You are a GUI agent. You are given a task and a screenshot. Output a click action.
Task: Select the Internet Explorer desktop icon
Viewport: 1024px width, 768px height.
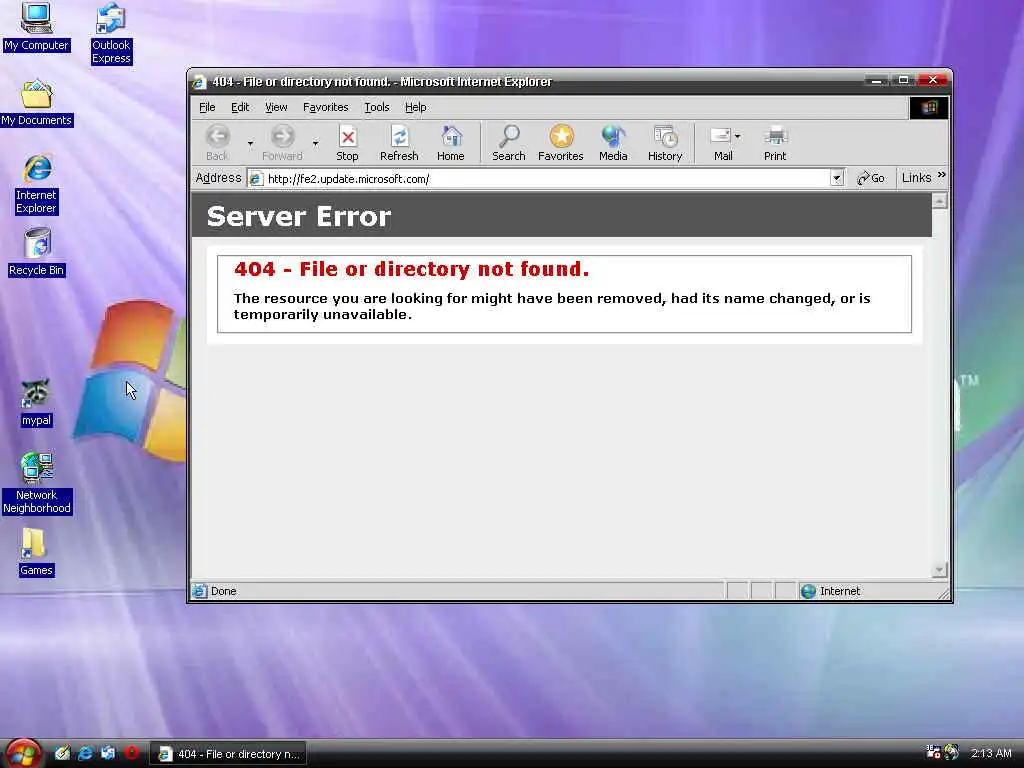point(37,184)
